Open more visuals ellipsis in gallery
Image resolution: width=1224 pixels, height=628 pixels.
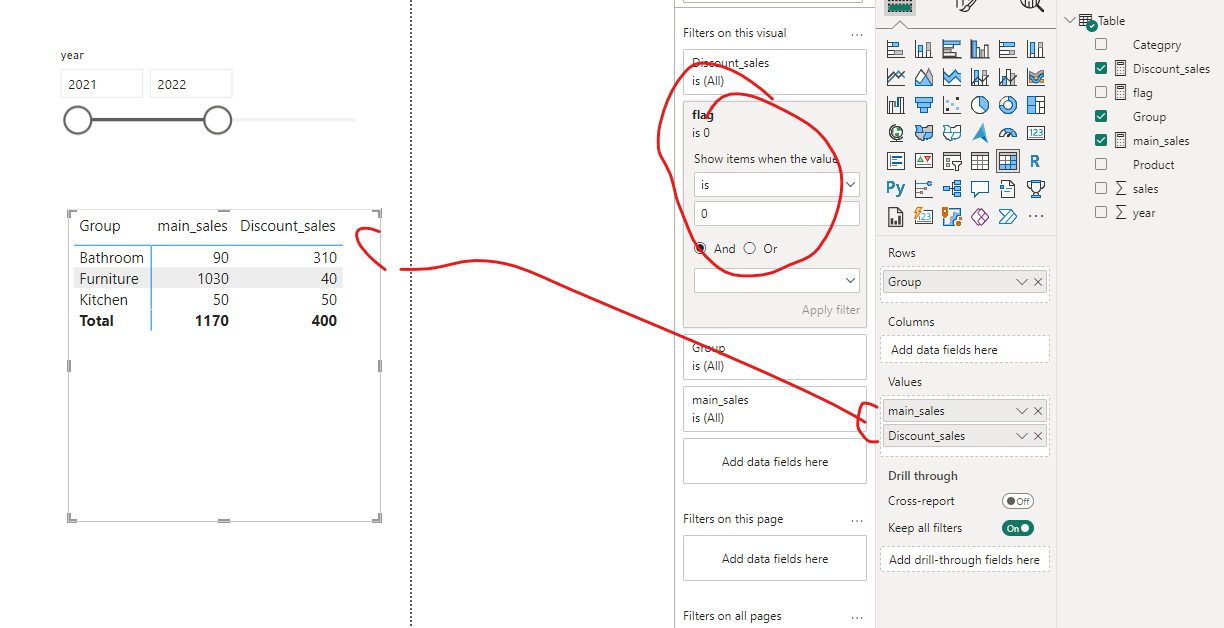[x=1036, y=216]
